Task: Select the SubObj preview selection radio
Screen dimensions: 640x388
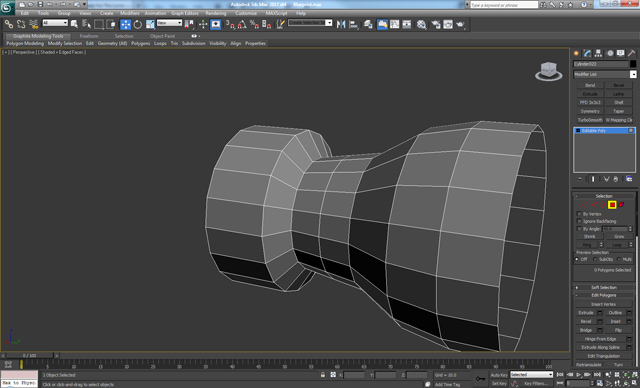Action: click(x=596, y=259)
